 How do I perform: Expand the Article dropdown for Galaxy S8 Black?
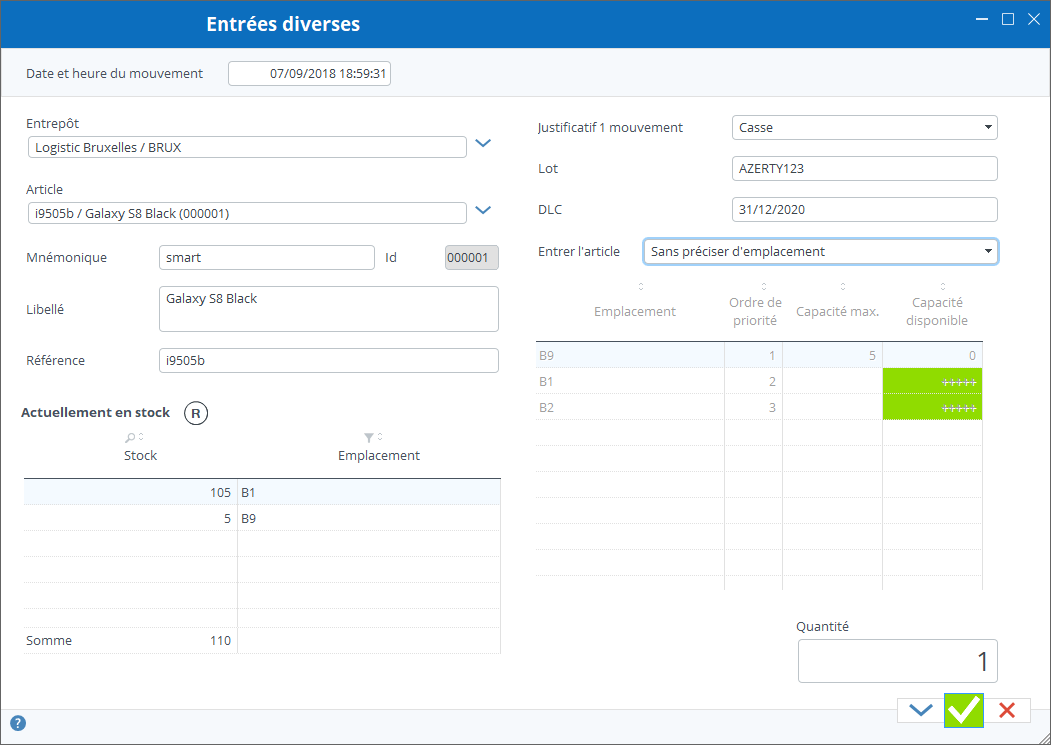[x=483, y=211]
